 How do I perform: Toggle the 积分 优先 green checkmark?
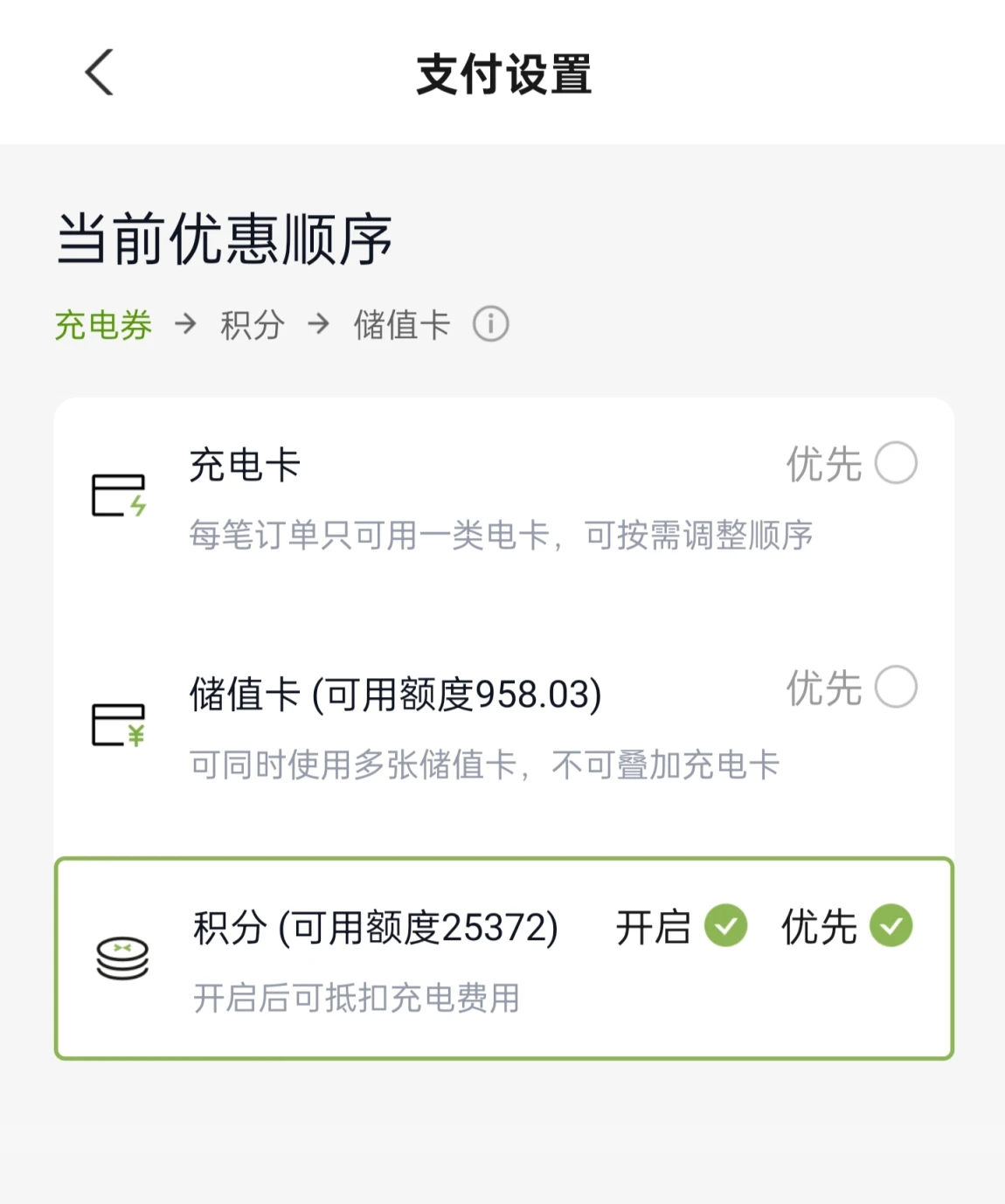[891, 926]
